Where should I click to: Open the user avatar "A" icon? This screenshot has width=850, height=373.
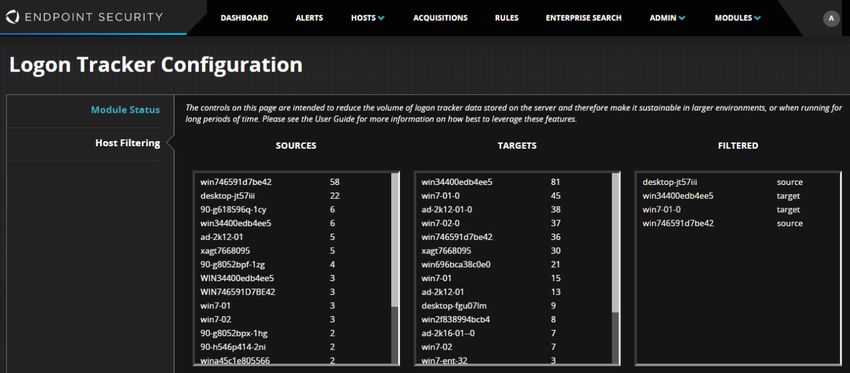[x=831, y=18]
